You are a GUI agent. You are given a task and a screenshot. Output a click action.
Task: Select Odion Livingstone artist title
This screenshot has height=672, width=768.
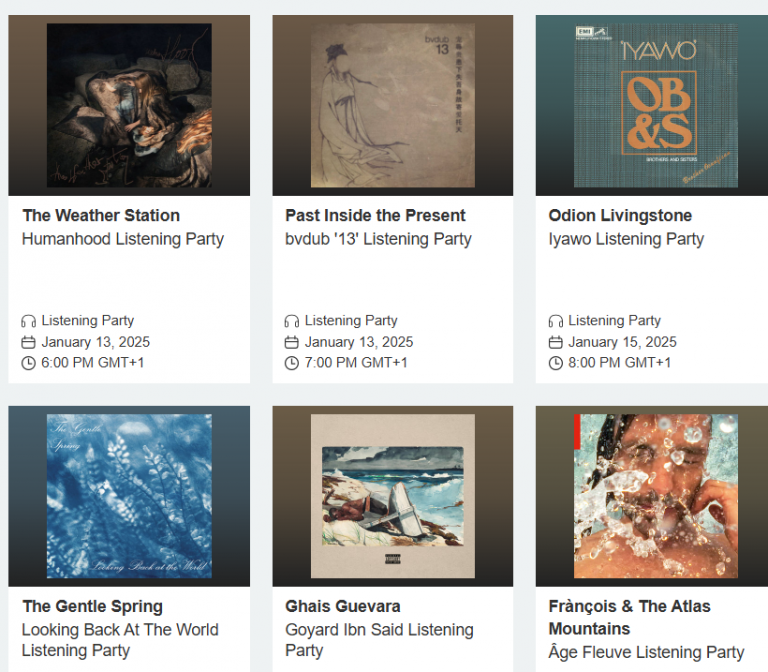tap(620, 216)
